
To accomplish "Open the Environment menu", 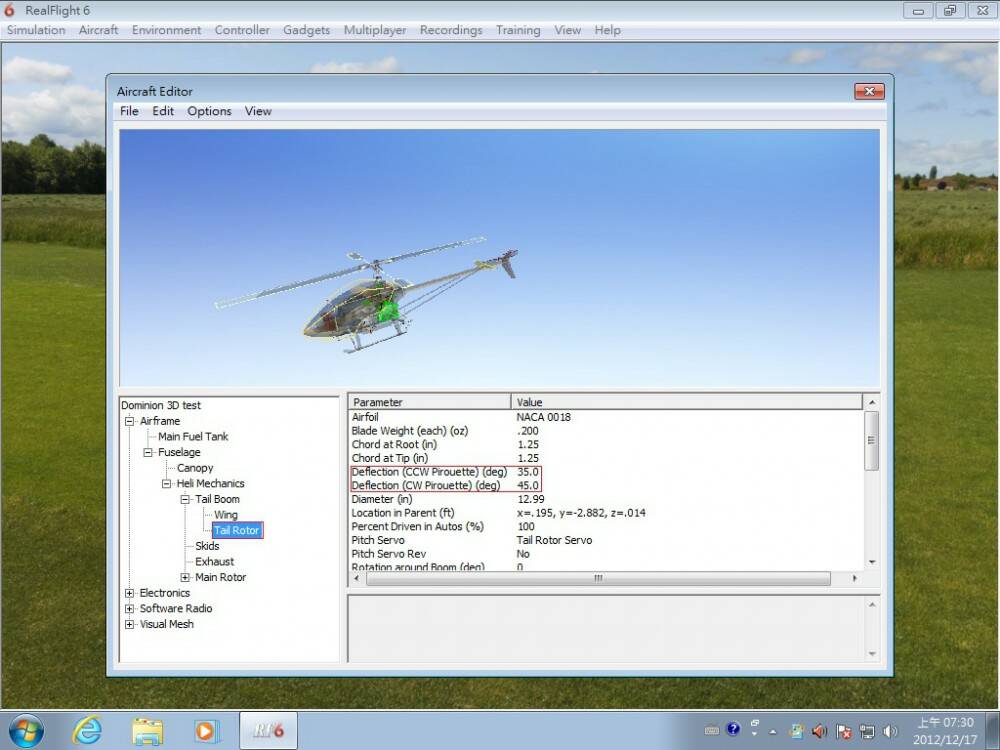I will point(166,30).
